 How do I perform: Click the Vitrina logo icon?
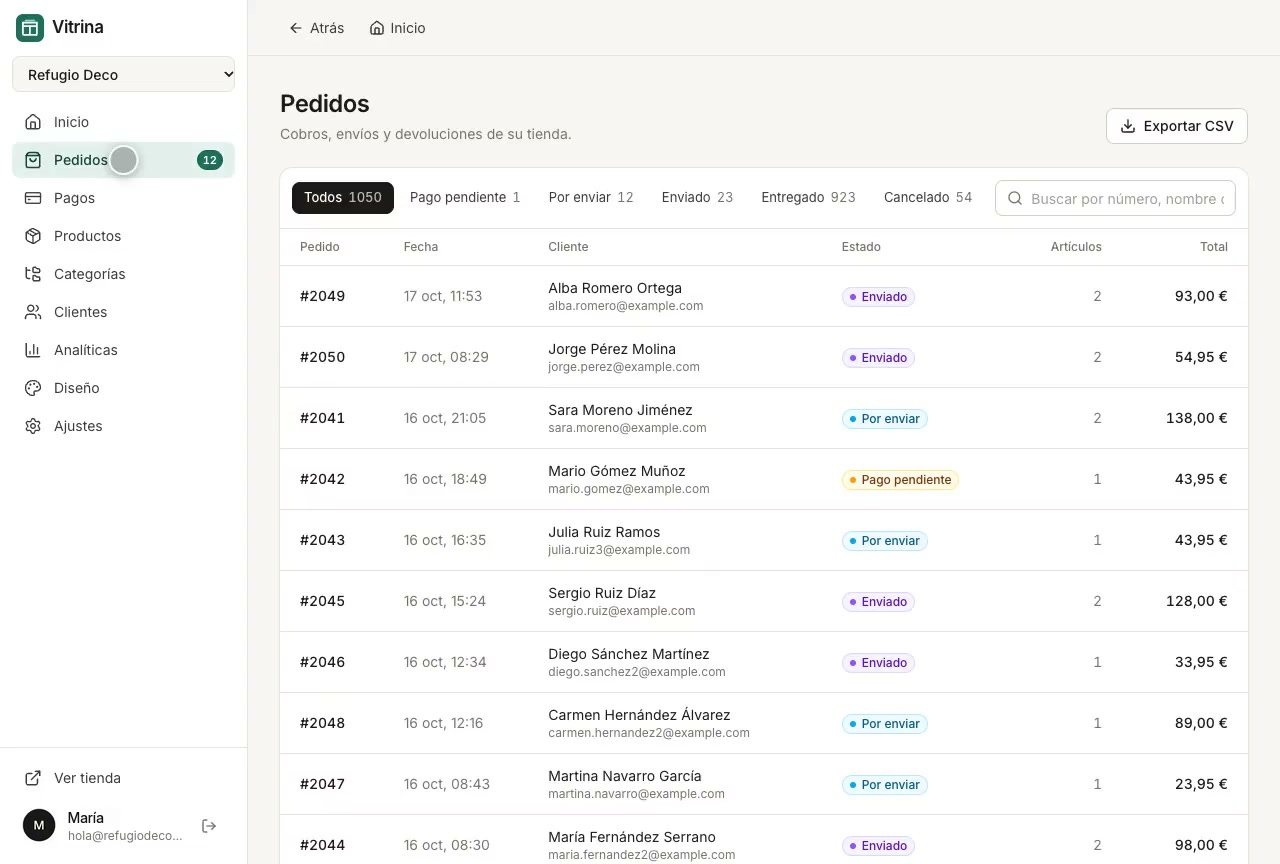pos(30,28)
